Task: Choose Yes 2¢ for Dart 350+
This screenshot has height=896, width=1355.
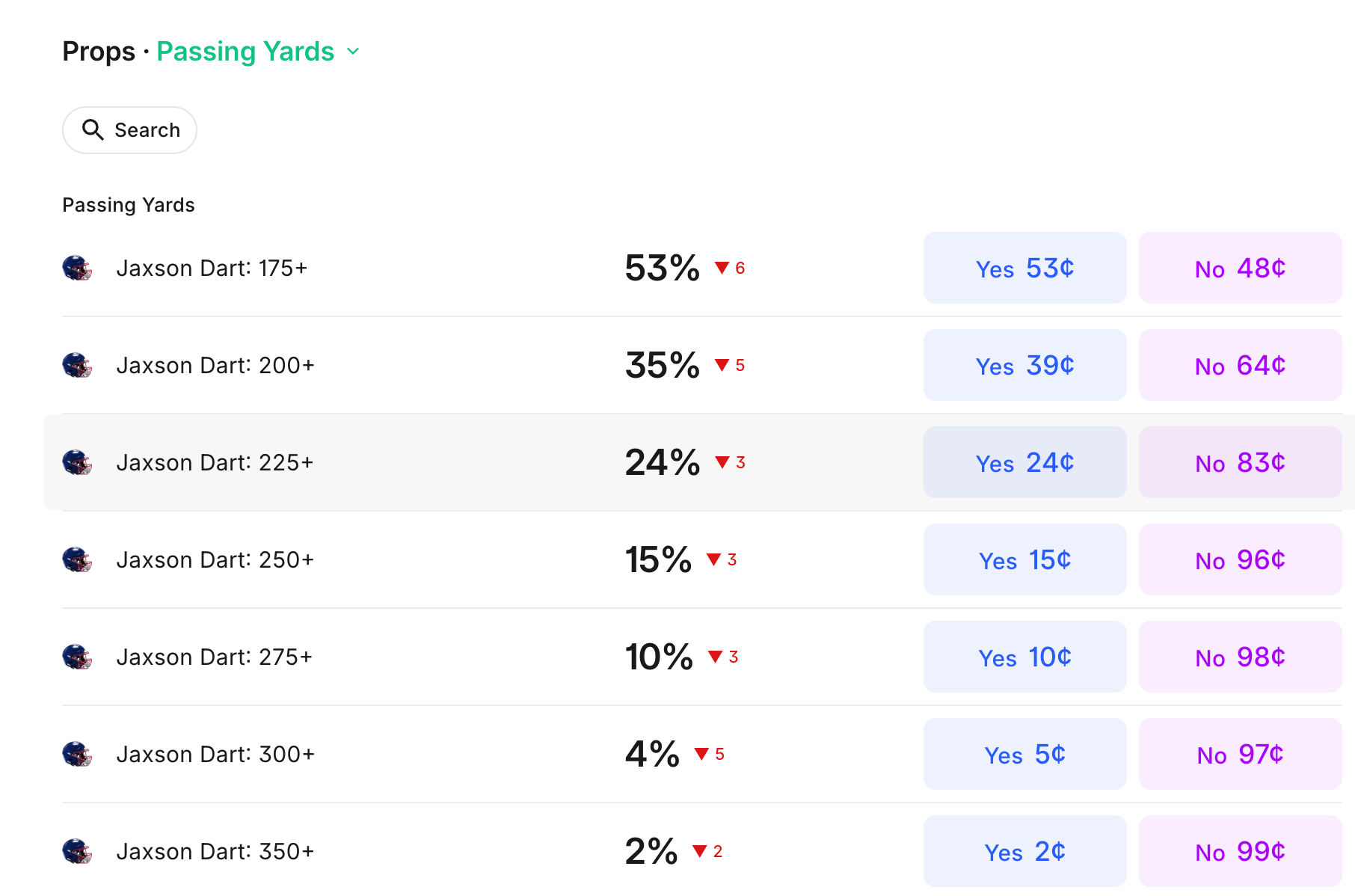Action: click(1024, 851)
